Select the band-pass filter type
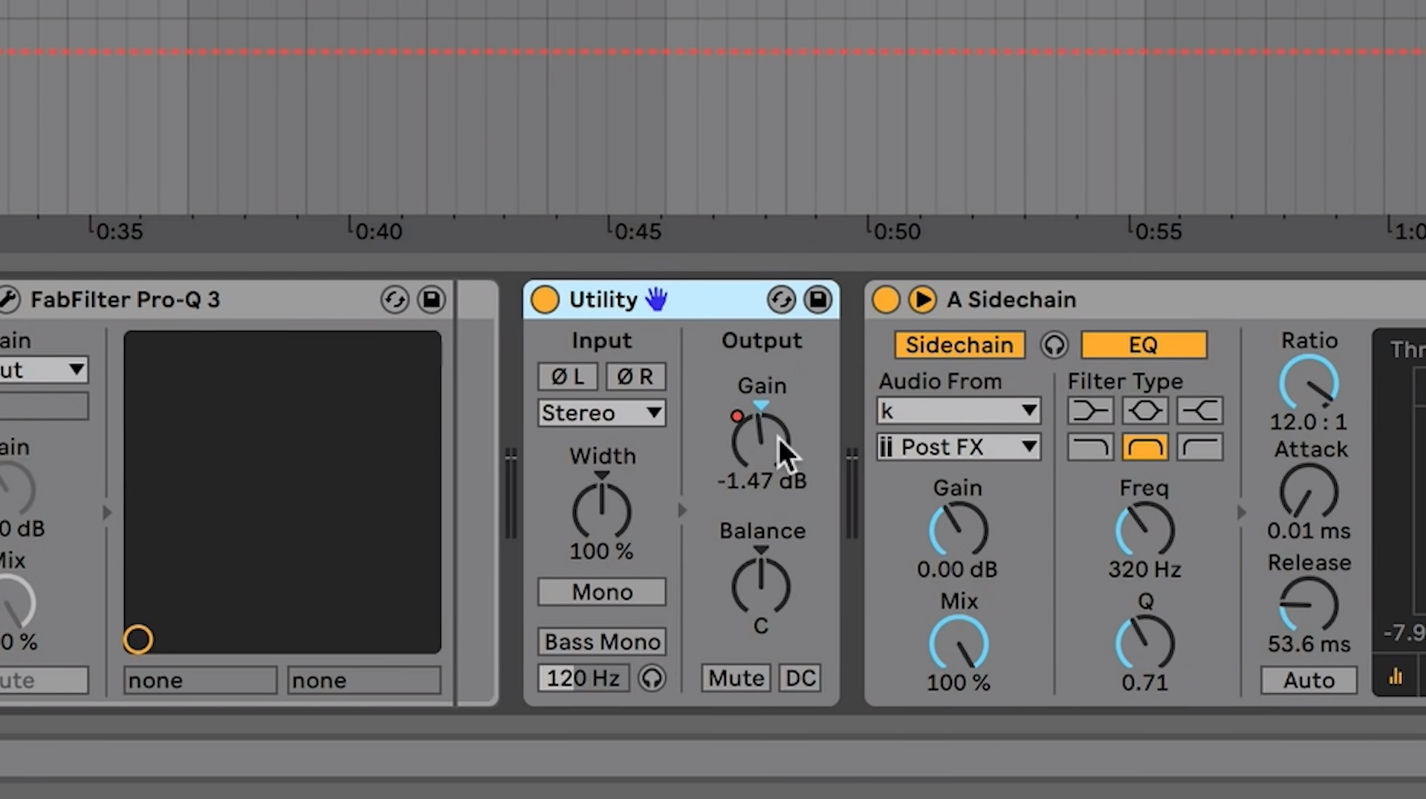This screenshot has width=1426, height=799. click(x=1144, y=446)
